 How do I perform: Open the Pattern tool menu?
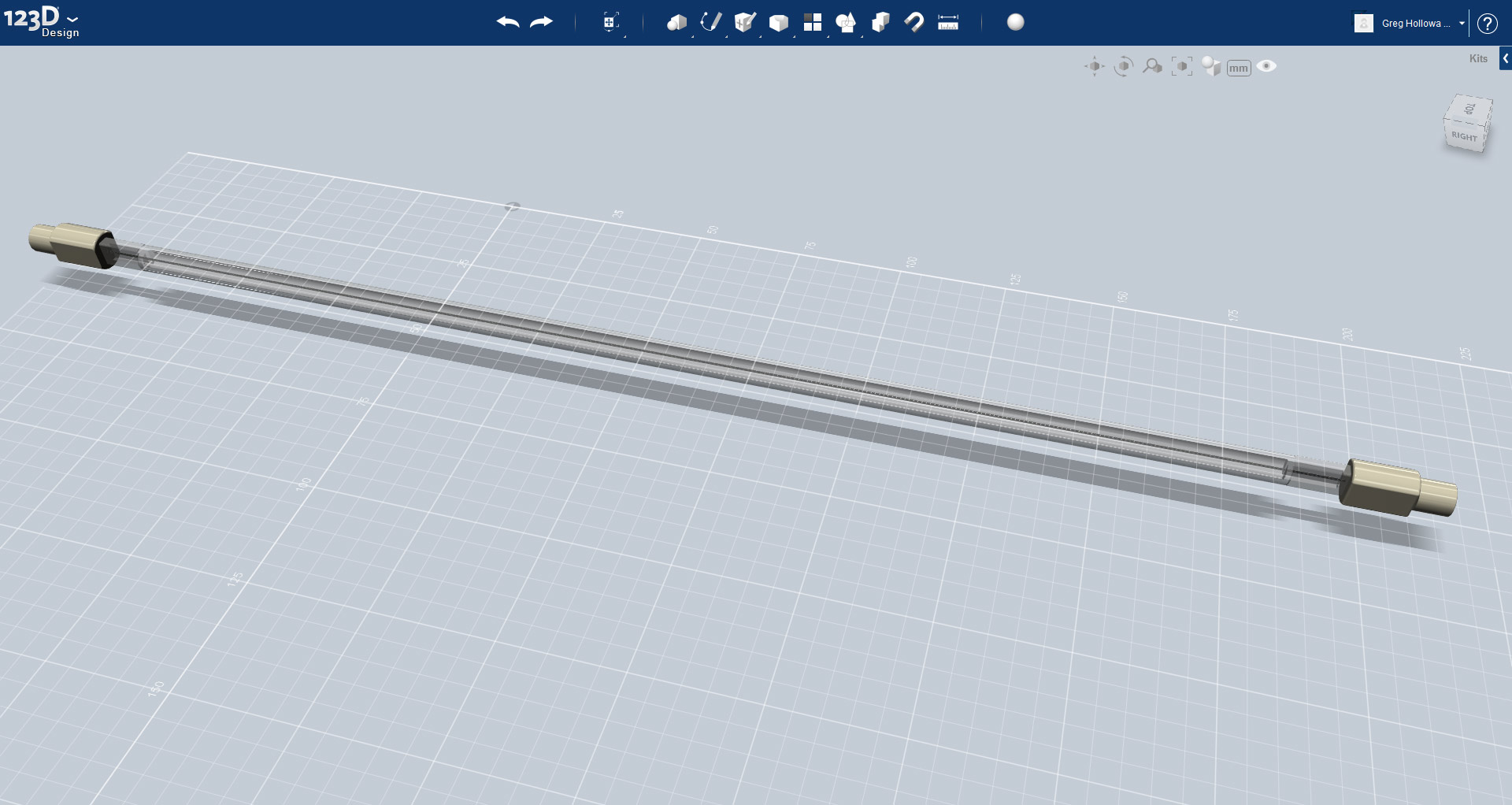(813, 22)
